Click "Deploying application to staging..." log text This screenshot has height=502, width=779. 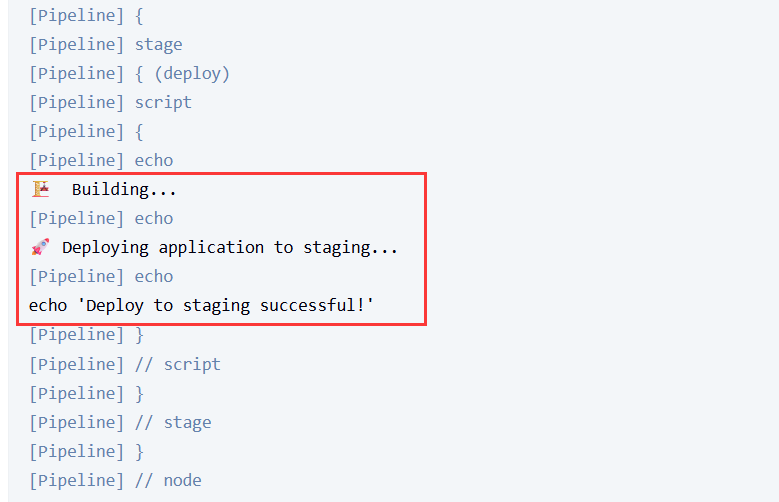coord(230,247)
